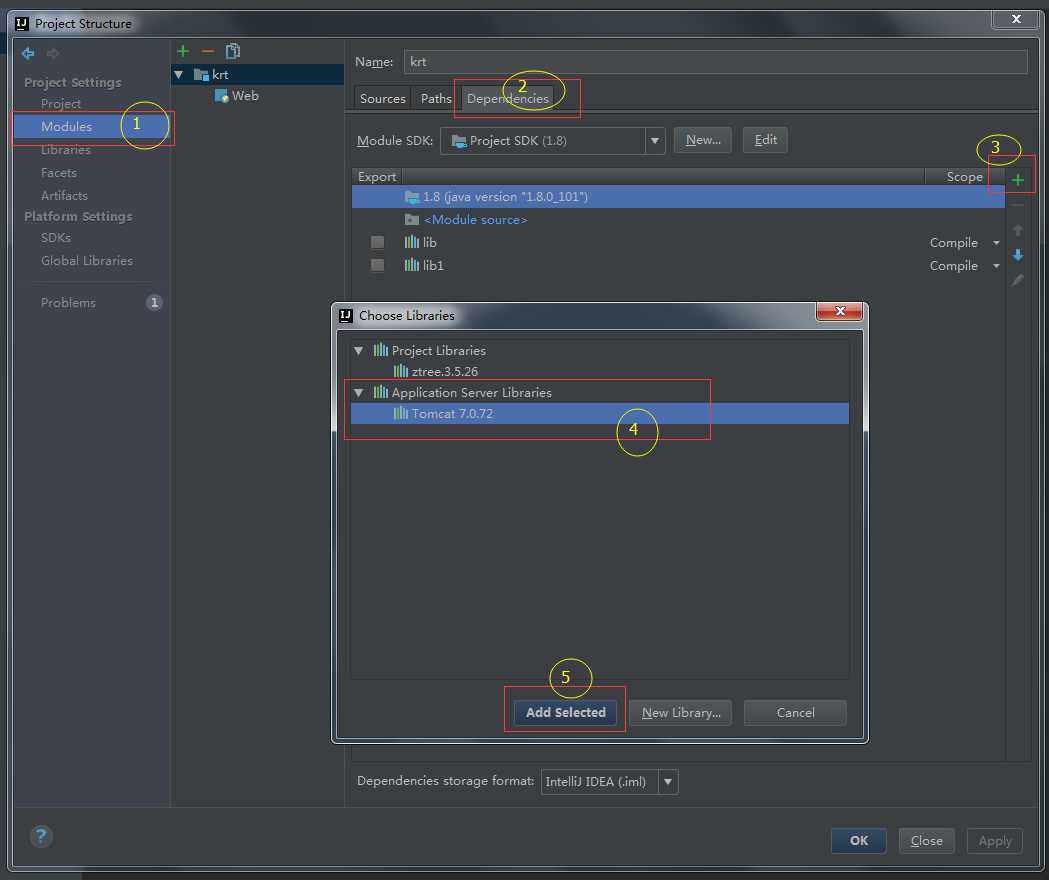The width and height of the screenshot is (1049, 880).
Task: Copy the selected module icon
Action: [233, 51]
